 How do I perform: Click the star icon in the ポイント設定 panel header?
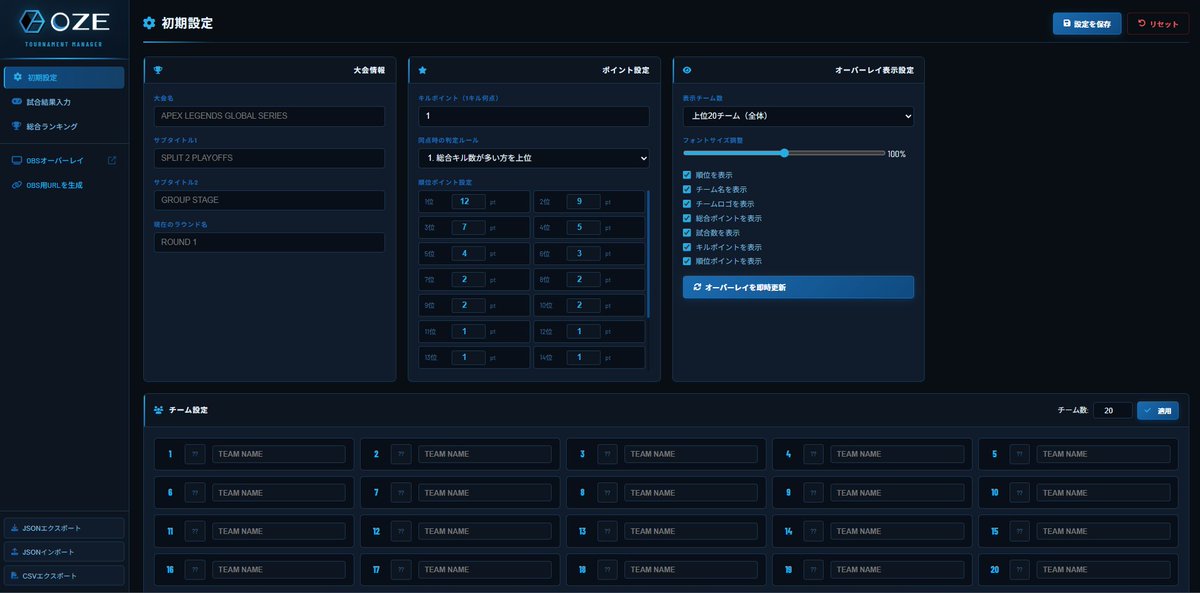pyautogui.click(x=422, y=70)
